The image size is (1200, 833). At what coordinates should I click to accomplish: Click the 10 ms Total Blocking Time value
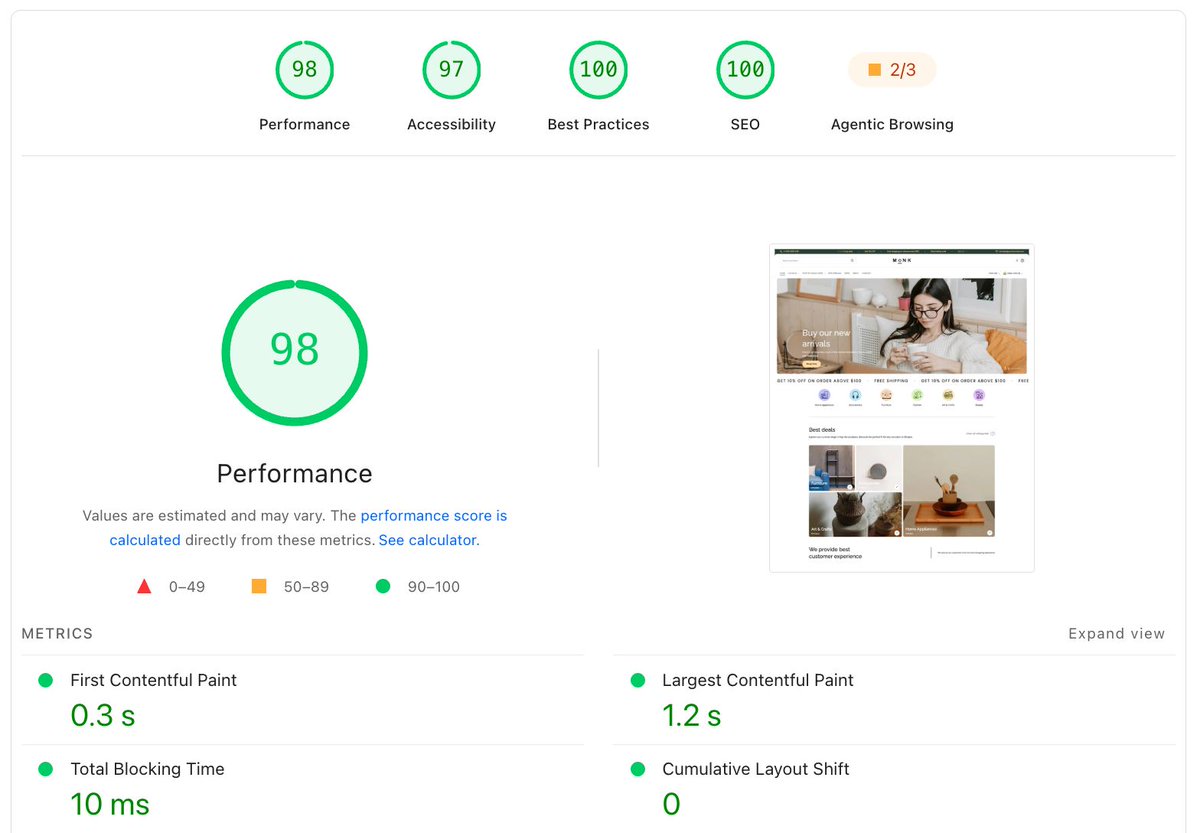click(x=110, y=805)
